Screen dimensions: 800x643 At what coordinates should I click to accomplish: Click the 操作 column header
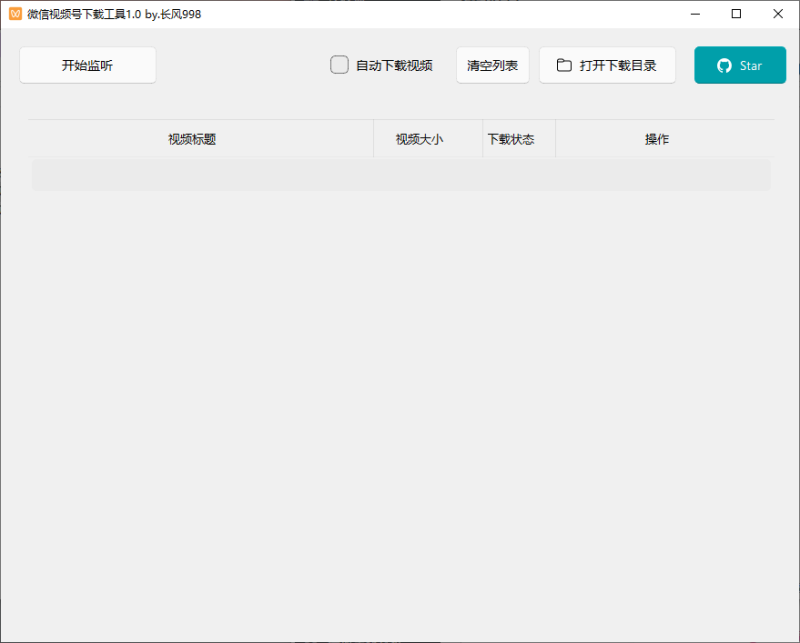click(657, 139)
